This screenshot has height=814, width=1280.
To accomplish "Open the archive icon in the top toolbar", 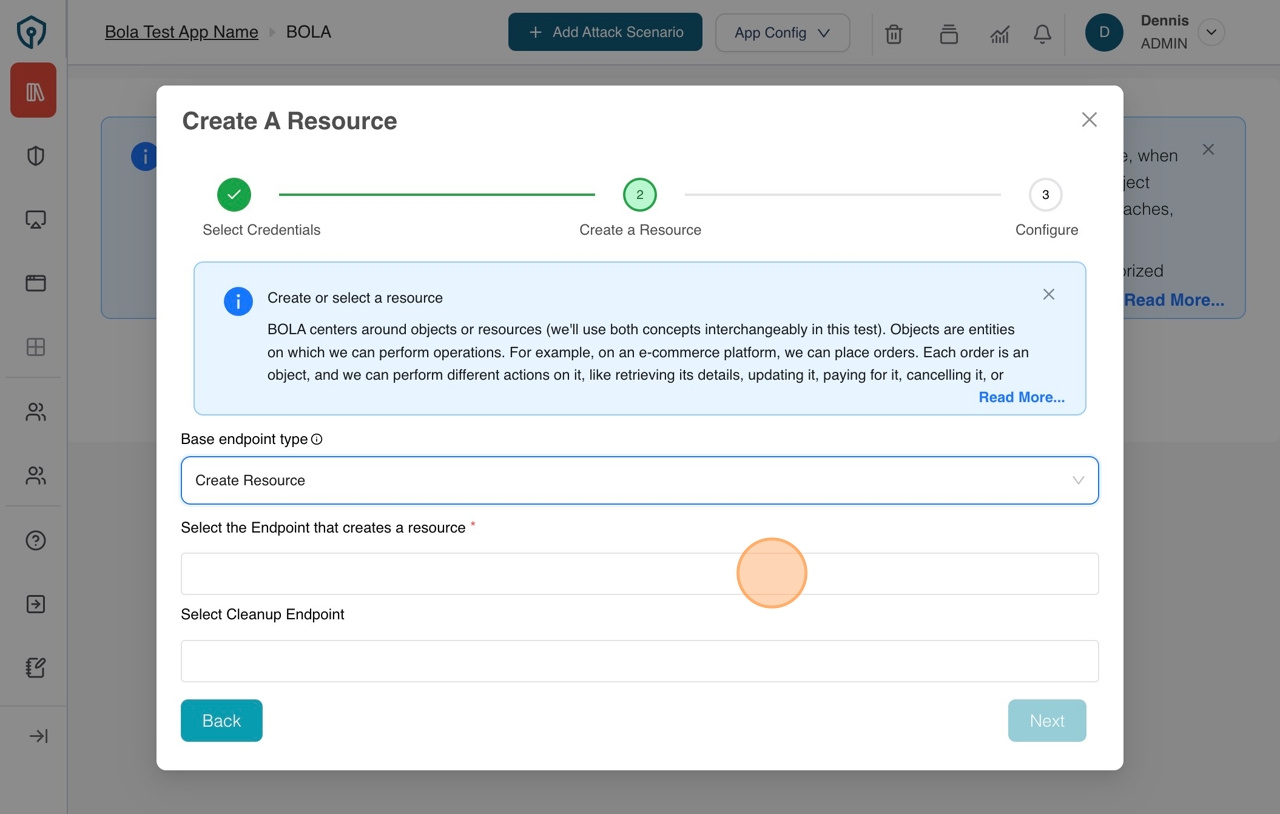I will click(947, 33).
